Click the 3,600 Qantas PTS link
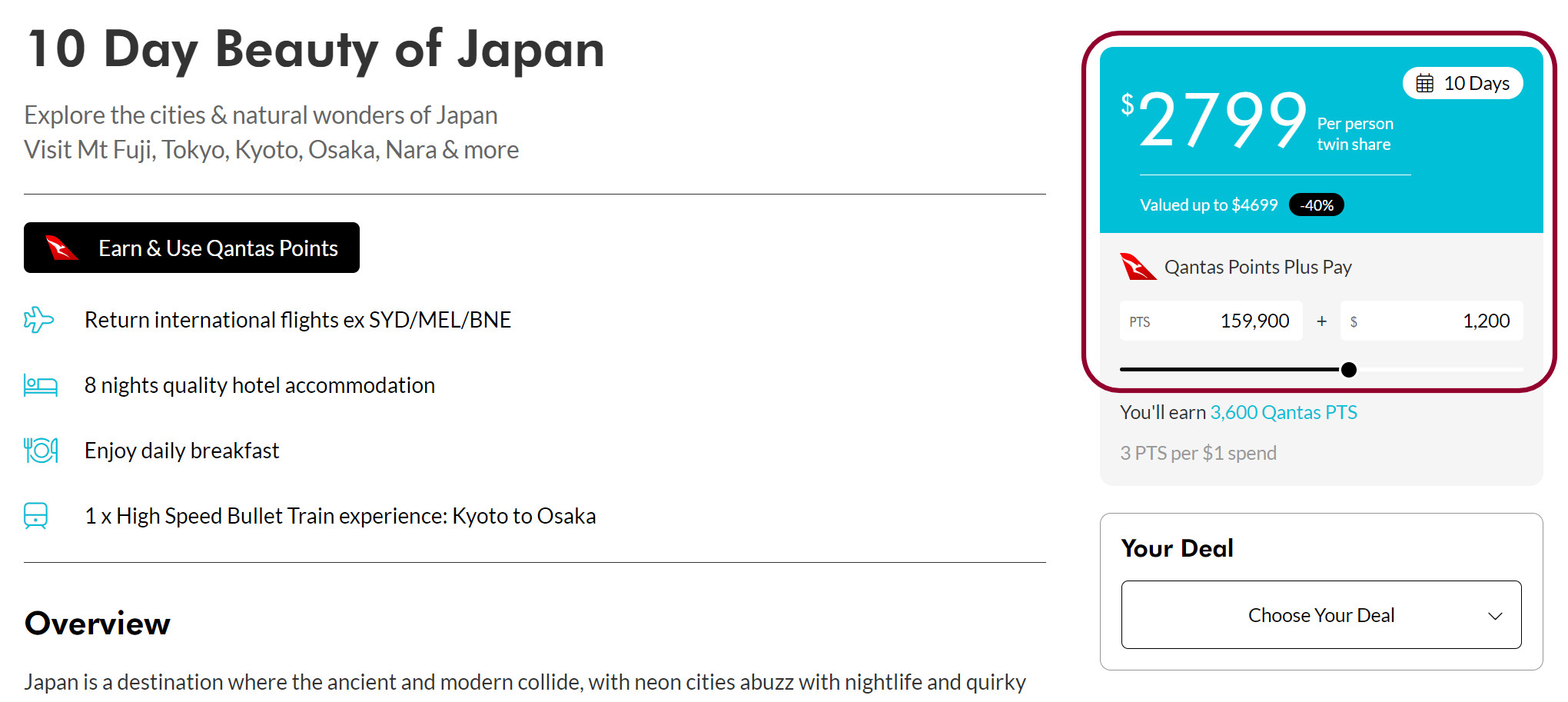The width and height of the screenshot is (1568, 702). click(1284, 413)
